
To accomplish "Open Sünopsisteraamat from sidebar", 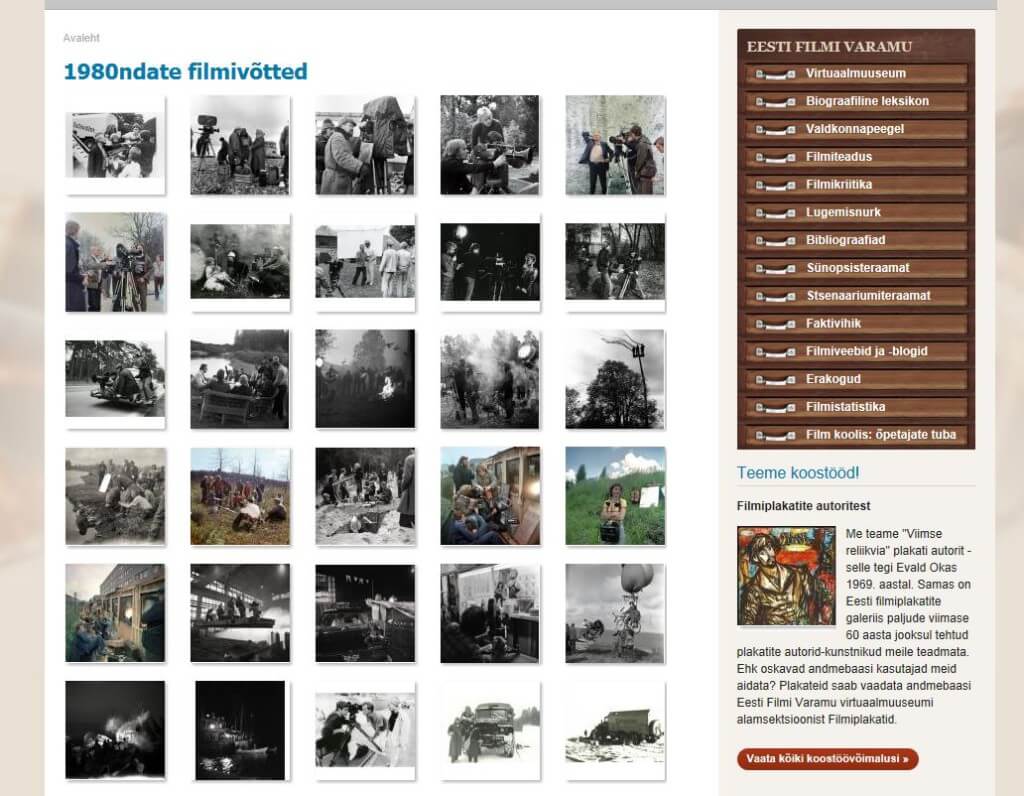I will click(856, 268).
